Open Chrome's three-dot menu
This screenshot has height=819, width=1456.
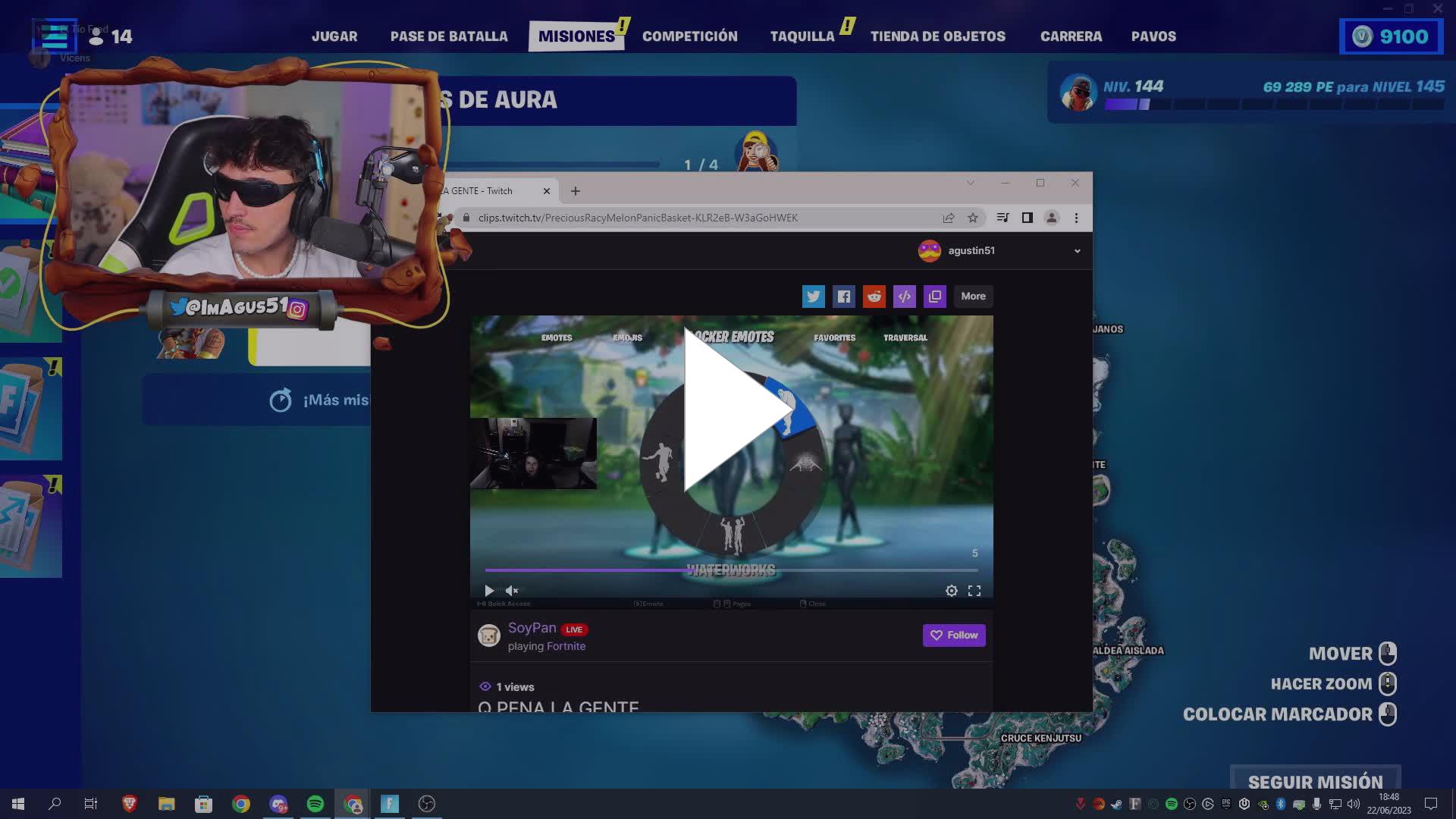[x=1076, y=218]
